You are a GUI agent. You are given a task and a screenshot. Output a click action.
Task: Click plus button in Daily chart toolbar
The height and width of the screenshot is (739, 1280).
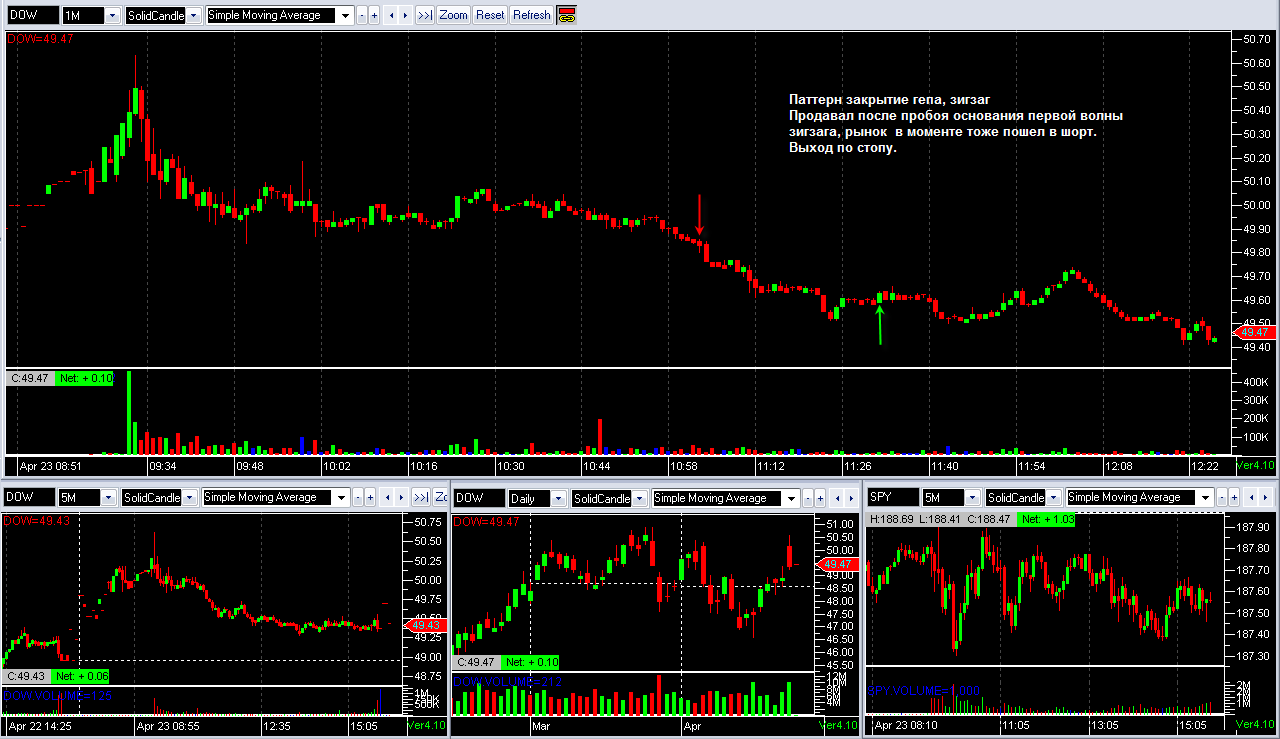pyautogui.click(x=821, y=498)
